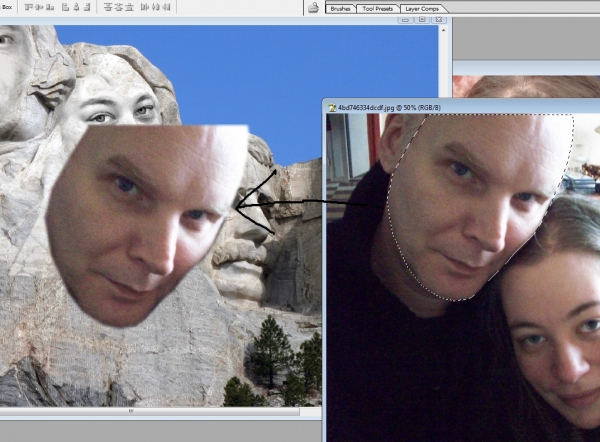Viewport: 600px width, 442px height.
Task: Distribute top edges of layers
Action: pos(108,7)
